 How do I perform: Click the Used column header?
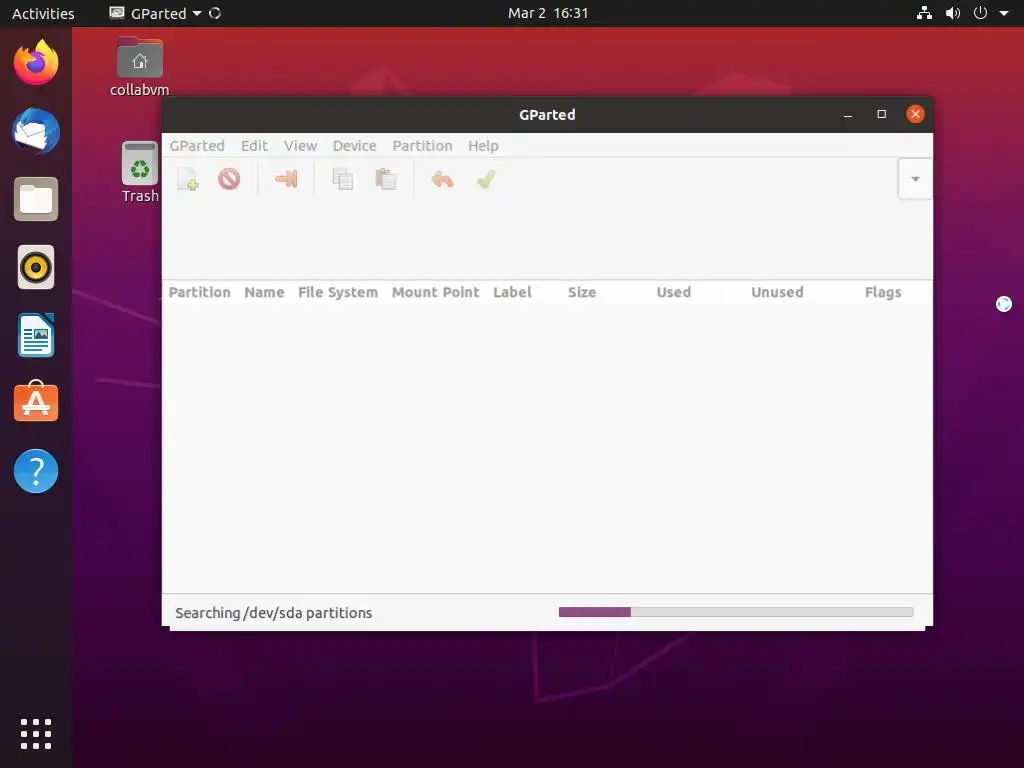[674, 292]
